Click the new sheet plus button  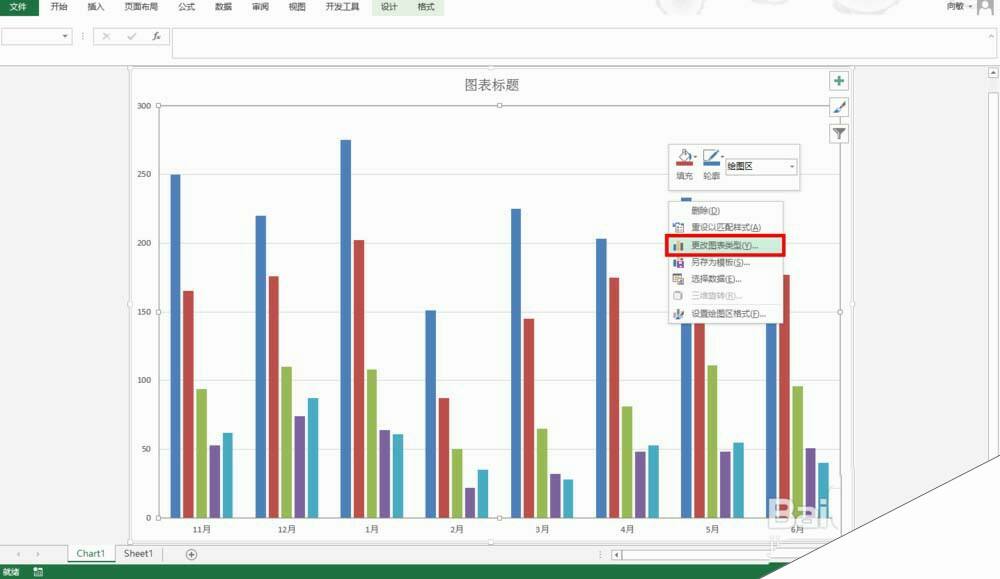pyautogui.click(x=189, y=553)
